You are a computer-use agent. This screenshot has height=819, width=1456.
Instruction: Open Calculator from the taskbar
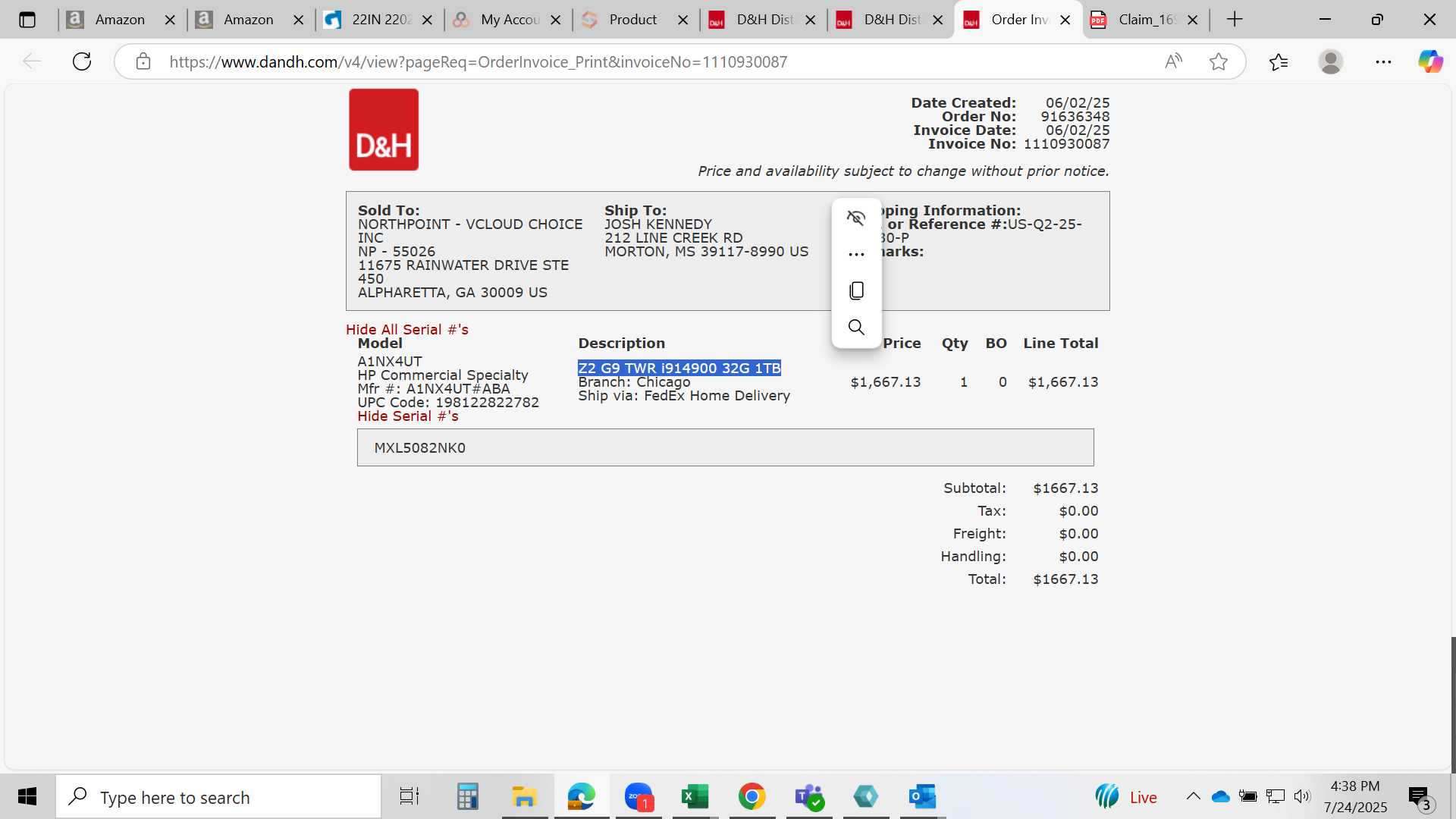point(468,797)
